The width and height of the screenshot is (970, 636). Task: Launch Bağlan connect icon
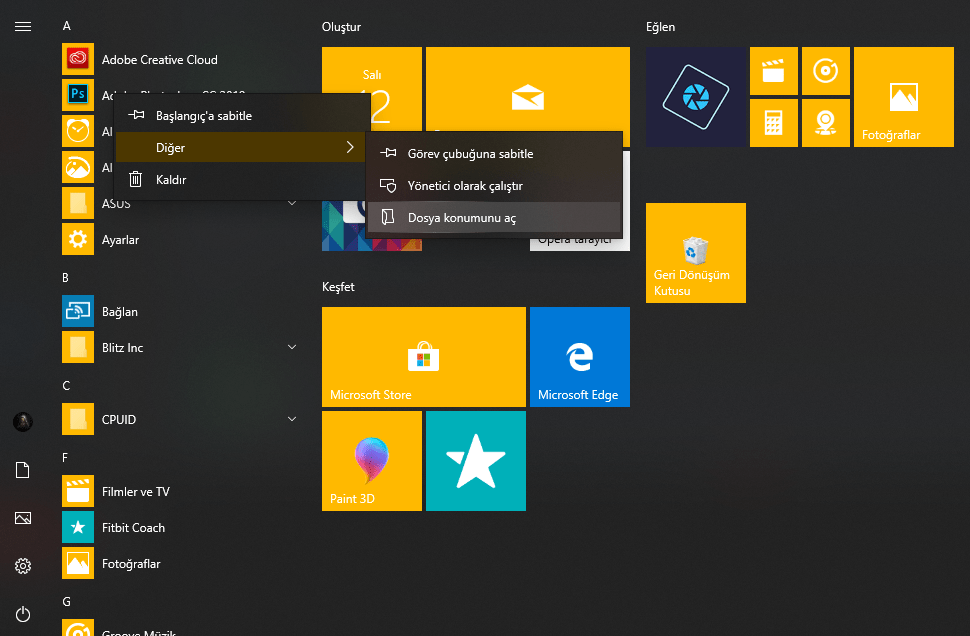(78, 311)
